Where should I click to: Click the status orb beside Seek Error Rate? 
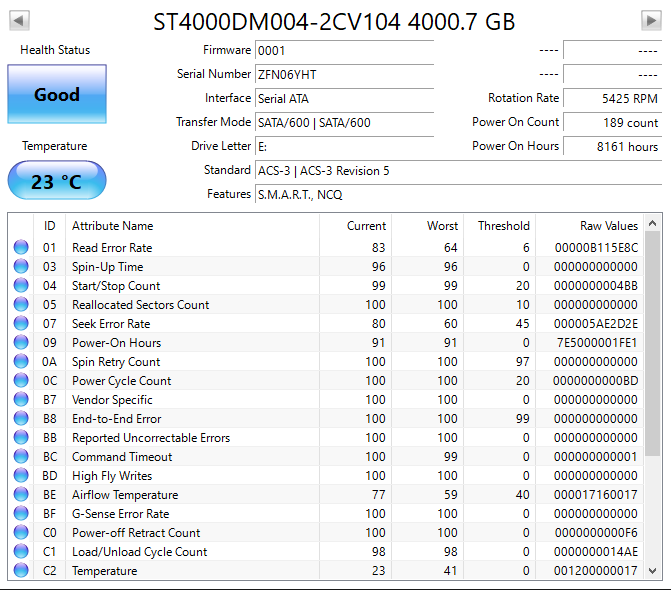click(21, 324)
